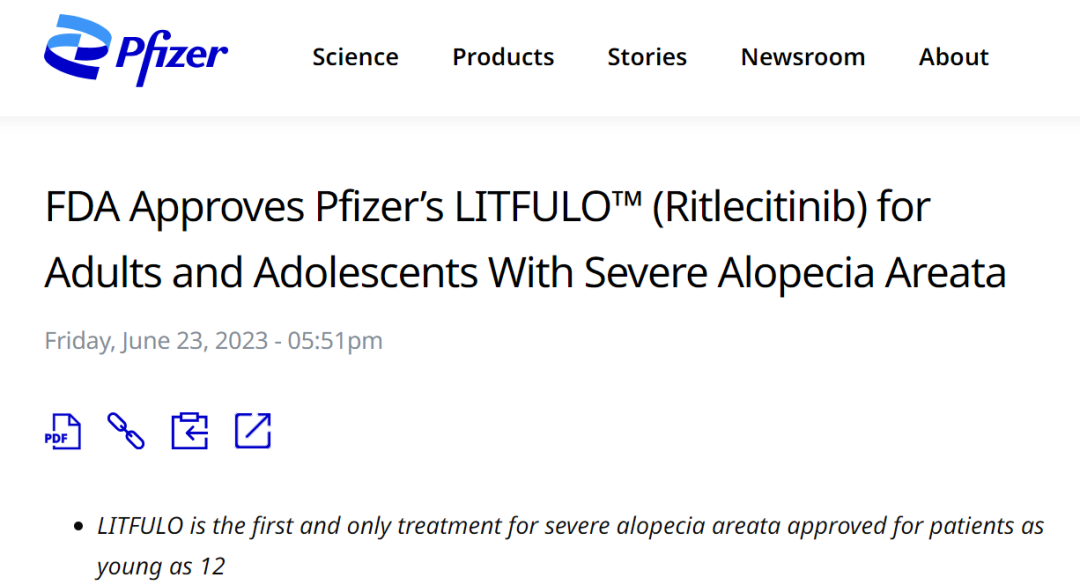Click the clipboard import icon
This screenshot has height=585, width=1080.
click(x=189, y=431)
